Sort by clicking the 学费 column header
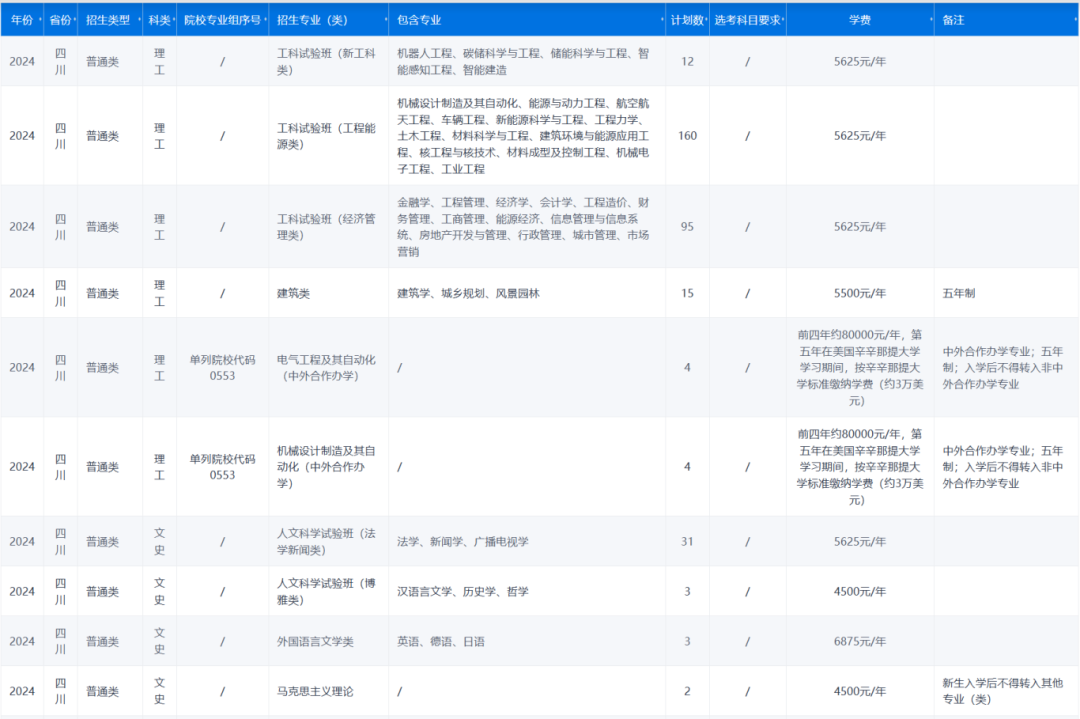 tap(860, 19)
